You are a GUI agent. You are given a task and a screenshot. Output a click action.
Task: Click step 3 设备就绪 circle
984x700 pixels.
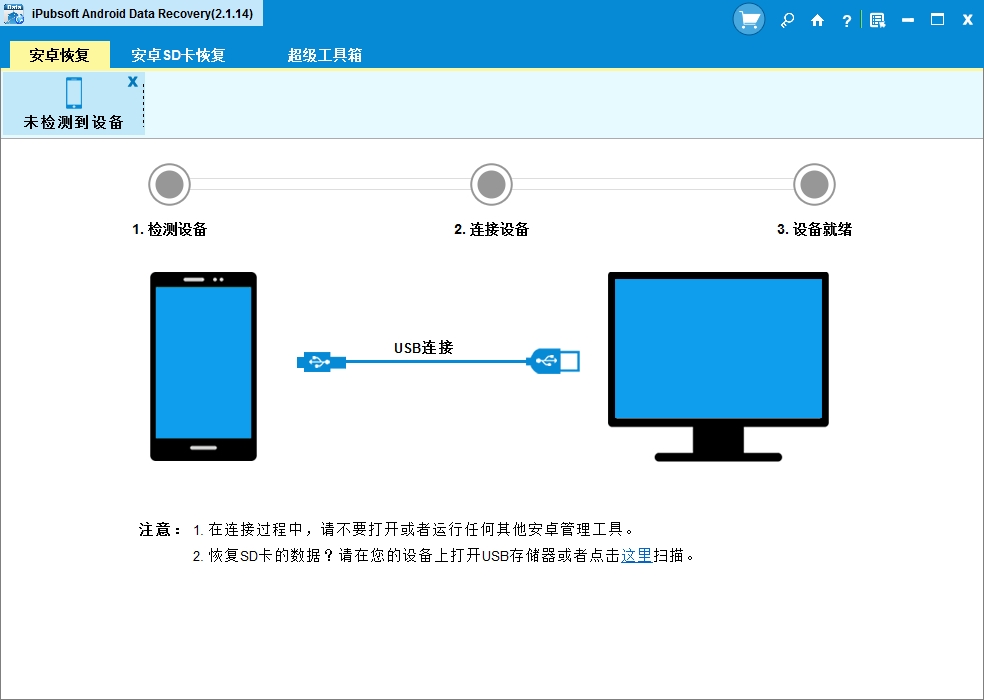[x=815, y=185]
